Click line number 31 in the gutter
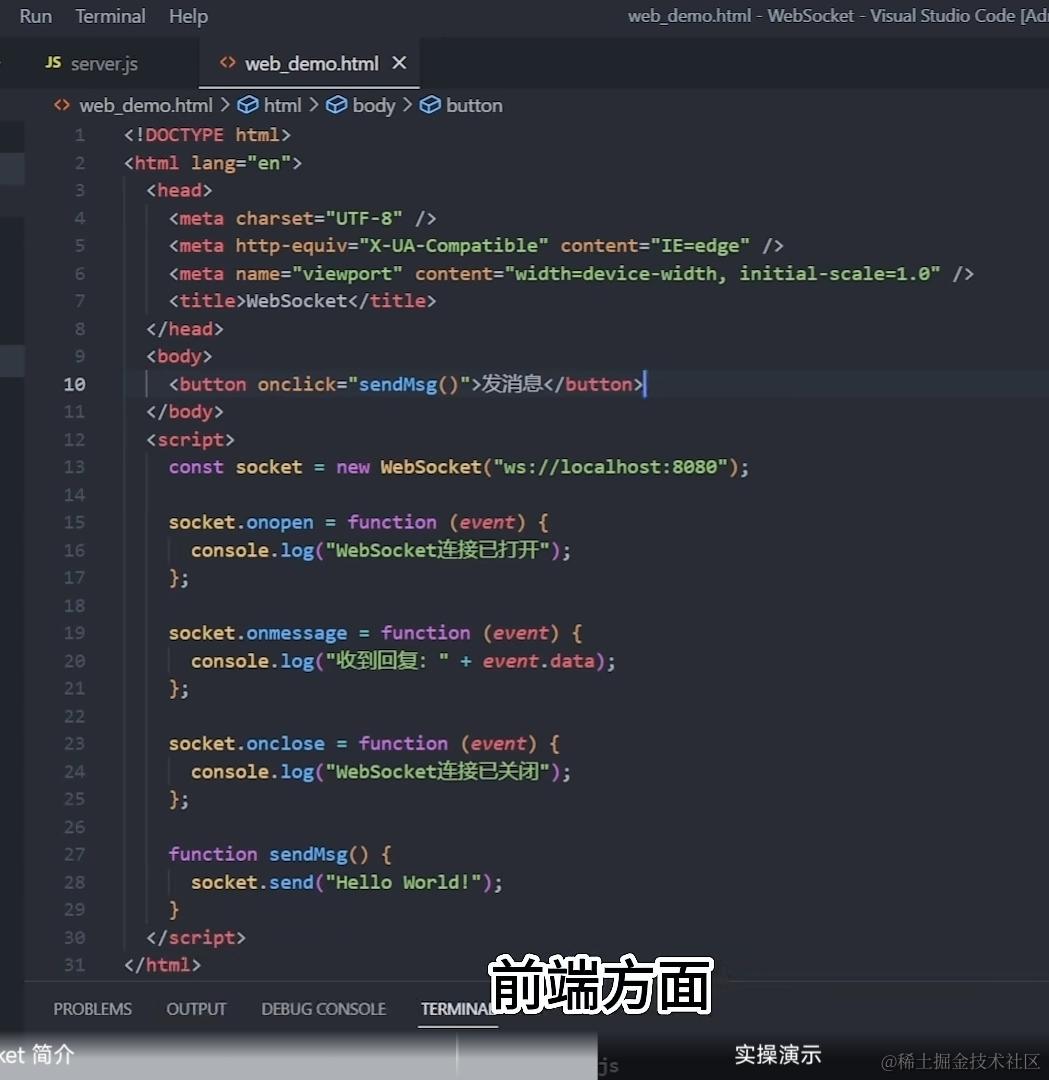Image resolution: width=1049 pixels, height=1080 pixels. click(x=74, y=965)
